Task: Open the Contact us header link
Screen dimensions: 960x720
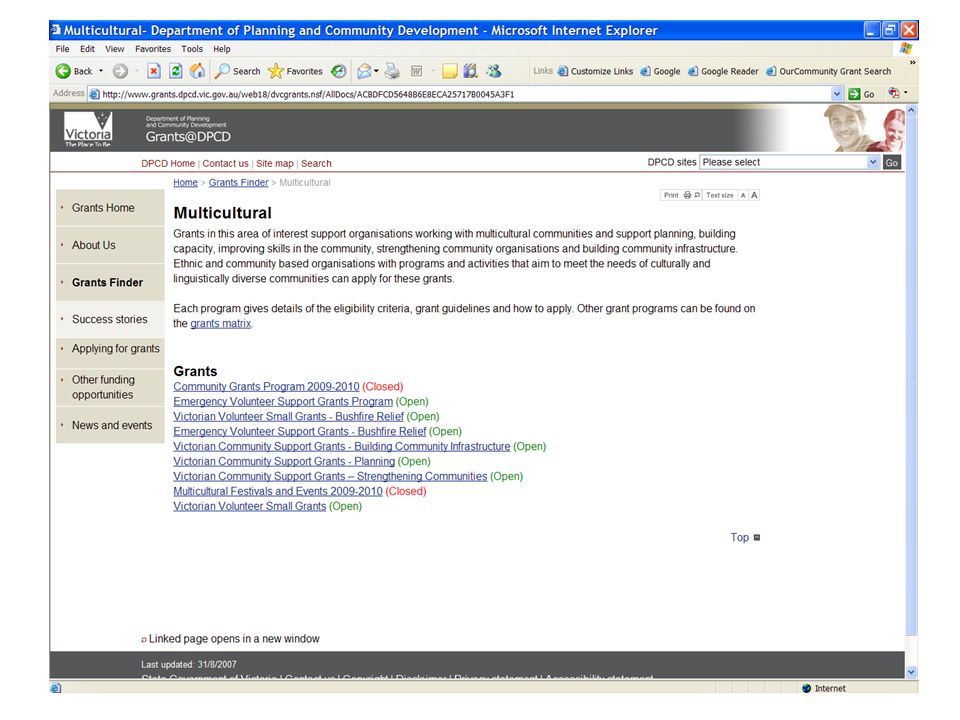Action: 225,163
